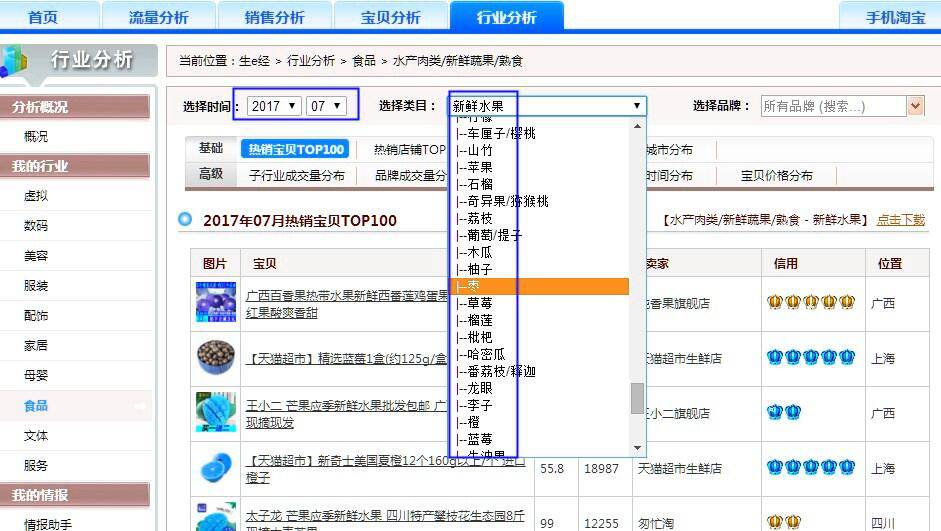Screen dimensions: 941x531
Task: Choose 苹果 from the category list
Action: coord(540,167)
